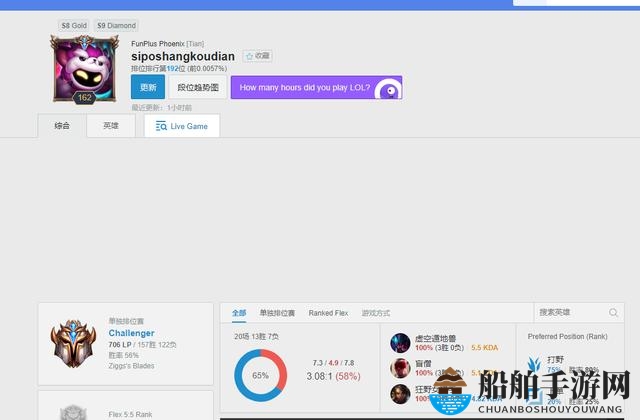Click the 20场 13胜 7负 record text

click(x=256, y=336)
